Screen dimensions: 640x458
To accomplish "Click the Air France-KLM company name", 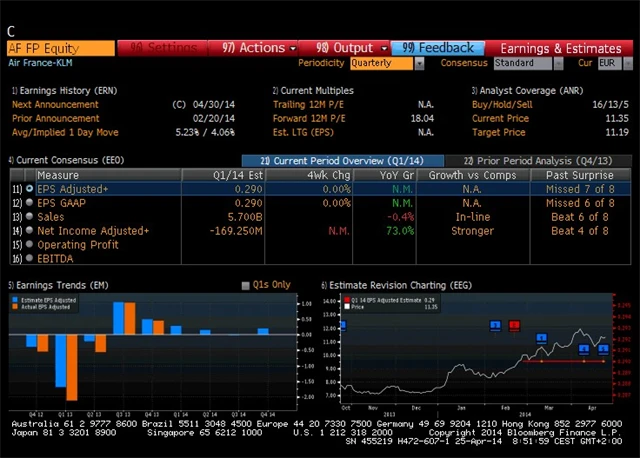I will point(40,63).
